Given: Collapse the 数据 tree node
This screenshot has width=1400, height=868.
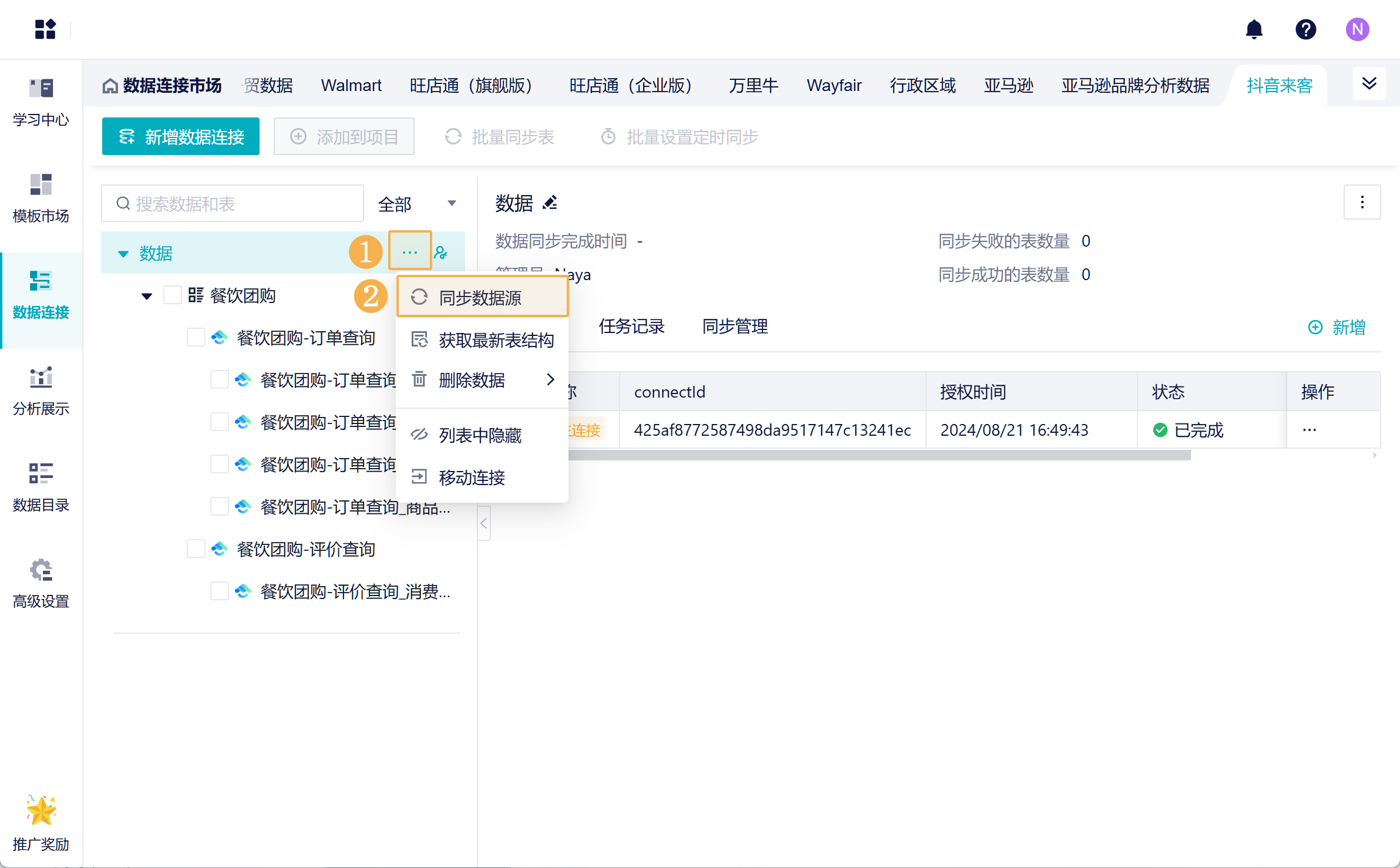Looking at the screenshot, I should (x=123, y=254).
